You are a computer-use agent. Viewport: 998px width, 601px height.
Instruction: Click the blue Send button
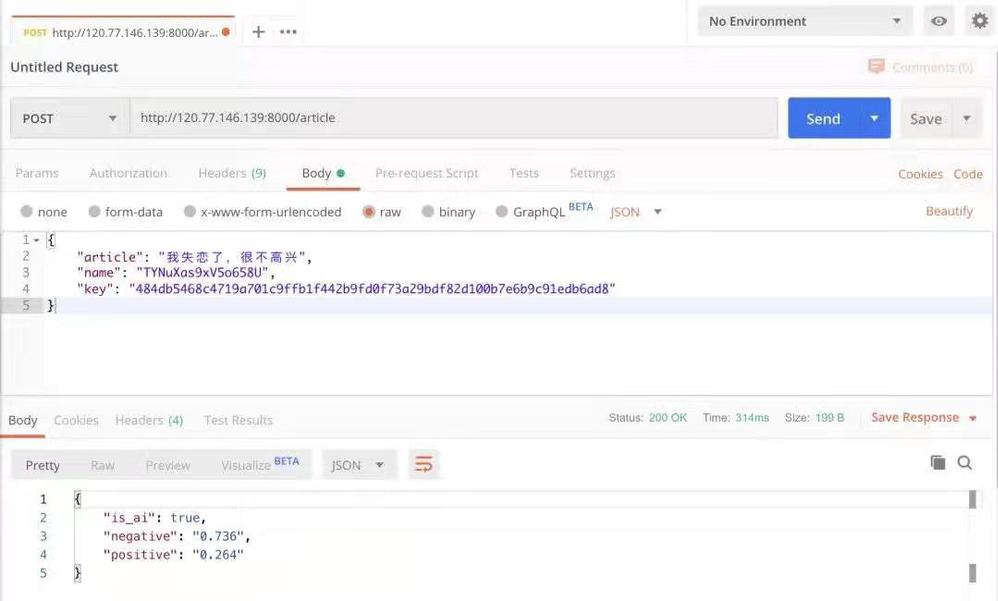coord(824,118)
